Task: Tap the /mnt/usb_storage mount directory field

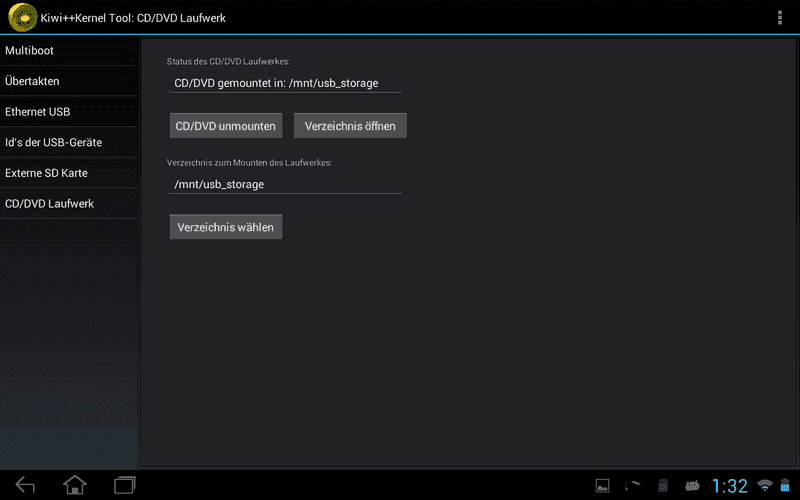Action: click(285, 184)
